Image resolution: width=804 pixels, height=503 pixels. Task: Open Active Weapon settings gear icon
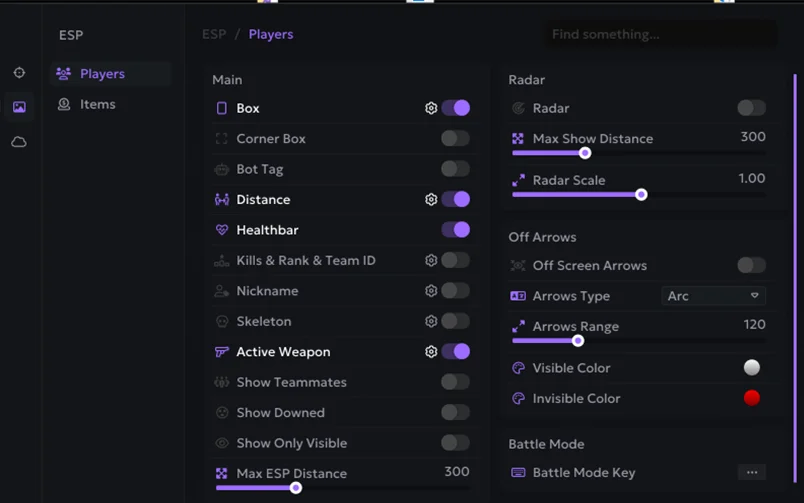click(x=431, y=352)
